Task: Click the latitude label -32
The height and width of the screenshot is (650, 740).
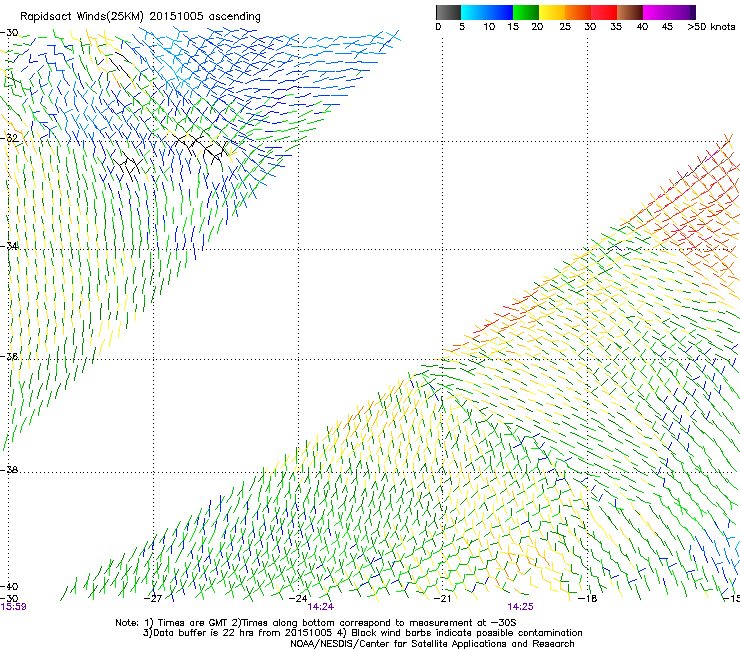Action: pos(9,138)
